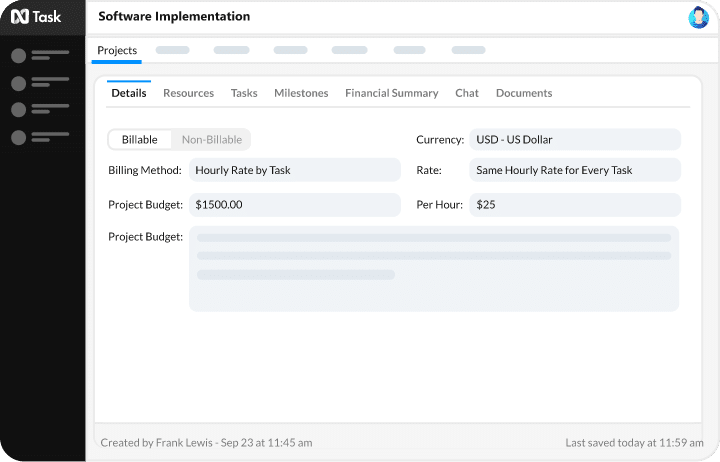Open the Rate dropdown field
Image resolution: width=720 pixels, height=462 pixels.
tap(575, 170)
